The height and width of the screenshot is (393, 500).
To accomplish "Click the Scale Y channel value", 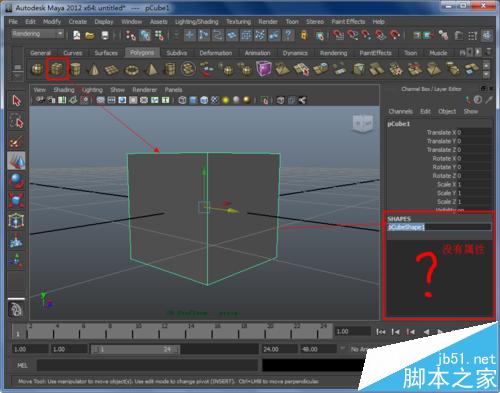I will (x=474, y=193).
